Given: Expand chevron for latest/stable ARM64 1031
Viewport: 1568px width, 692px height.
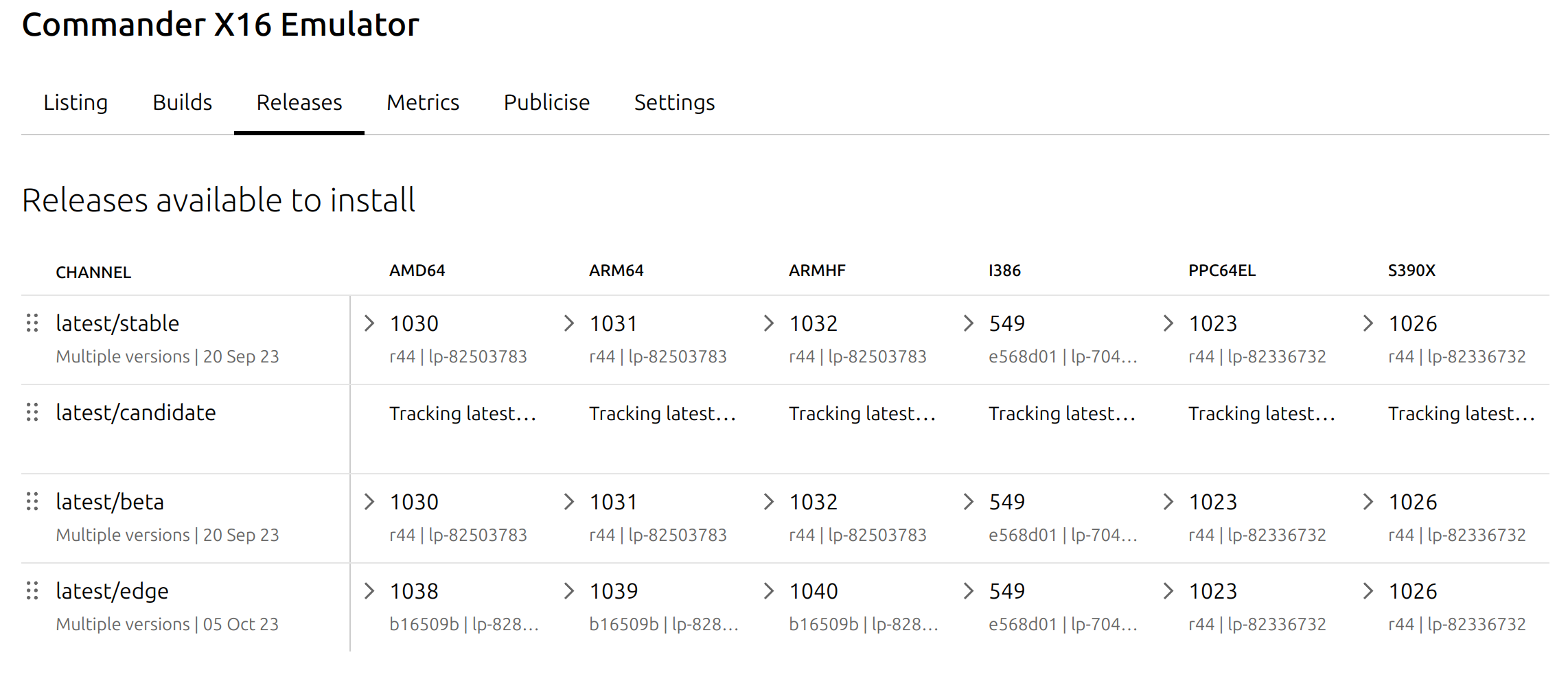Looking at the screenshot, I should pos(569,323).
